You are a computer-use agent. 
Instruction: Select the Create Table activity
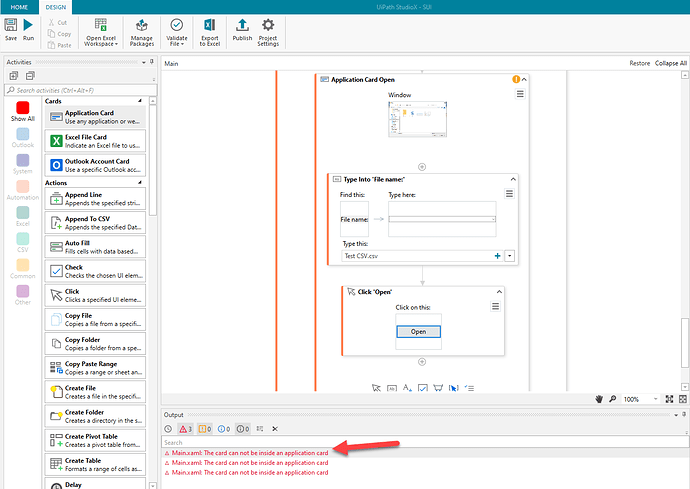click(95, 465)
